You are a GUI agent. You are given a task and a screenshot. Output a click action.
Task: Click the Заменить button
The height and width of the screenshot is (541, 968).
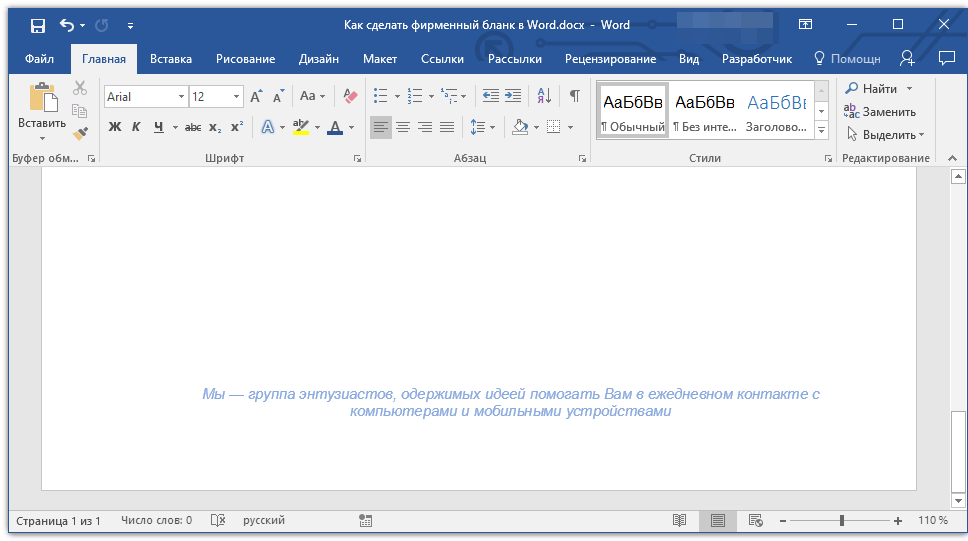pyautogui.click(x=880, y=112)
